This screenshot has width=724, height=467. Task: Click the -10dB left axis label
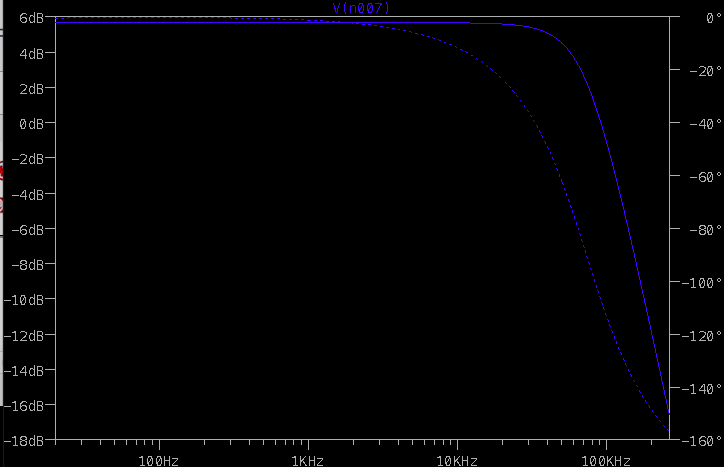coord(24,300)
